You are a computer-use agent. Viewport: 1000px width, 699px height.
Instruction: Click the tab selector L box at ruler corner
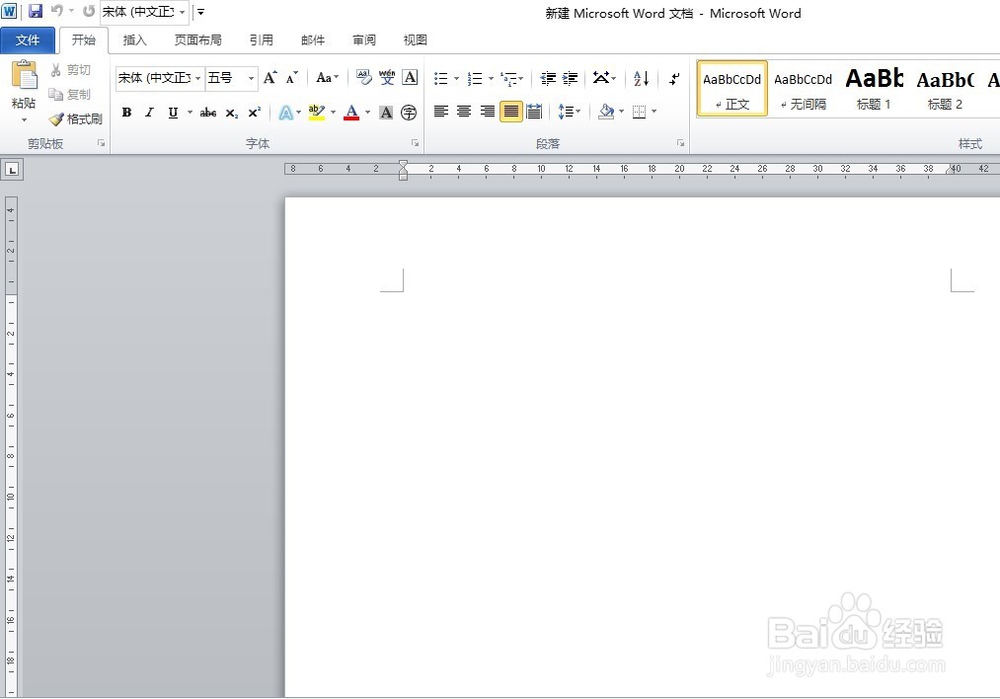pyautogui.click(x=12, y=170)
